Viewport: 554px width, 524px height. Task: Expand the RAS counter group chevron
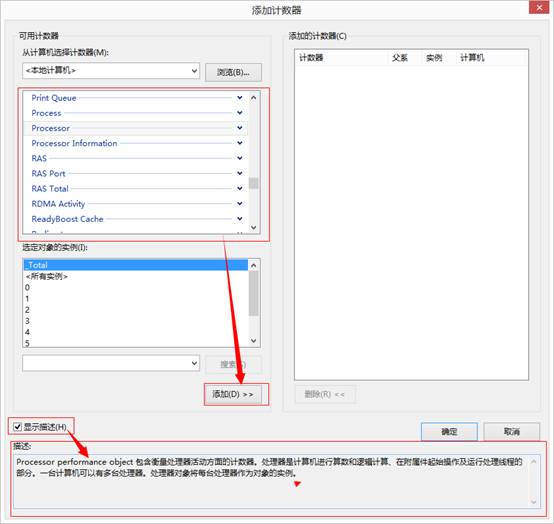(x=240, y=158)
